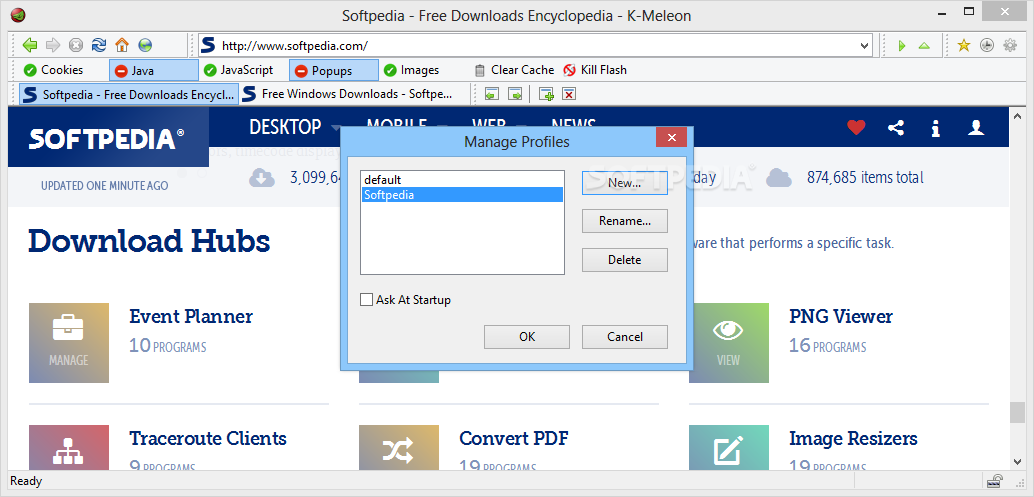Click the globe icon in navigation toolbar

click(145, 45)
